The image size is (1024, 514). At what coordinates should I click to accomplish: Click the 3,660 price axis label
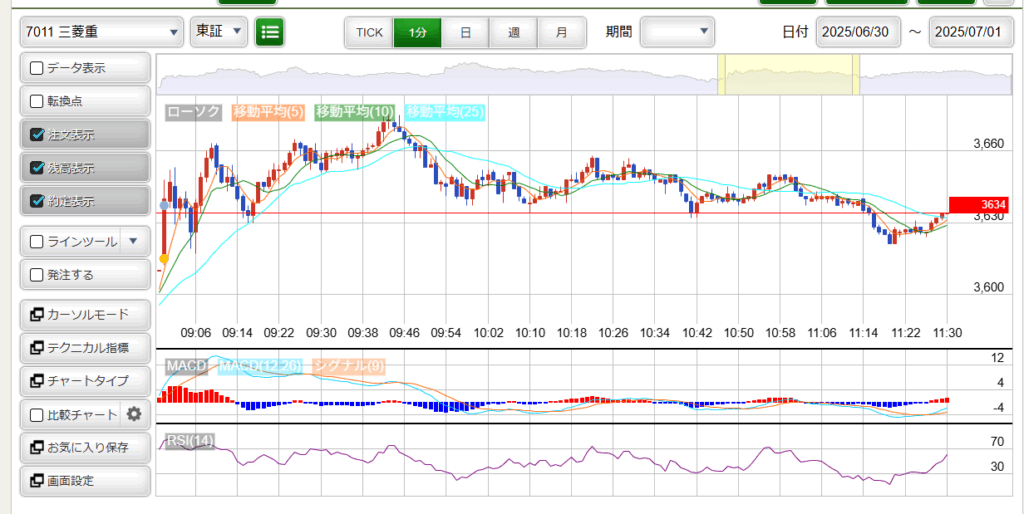(x=987, y=144)
